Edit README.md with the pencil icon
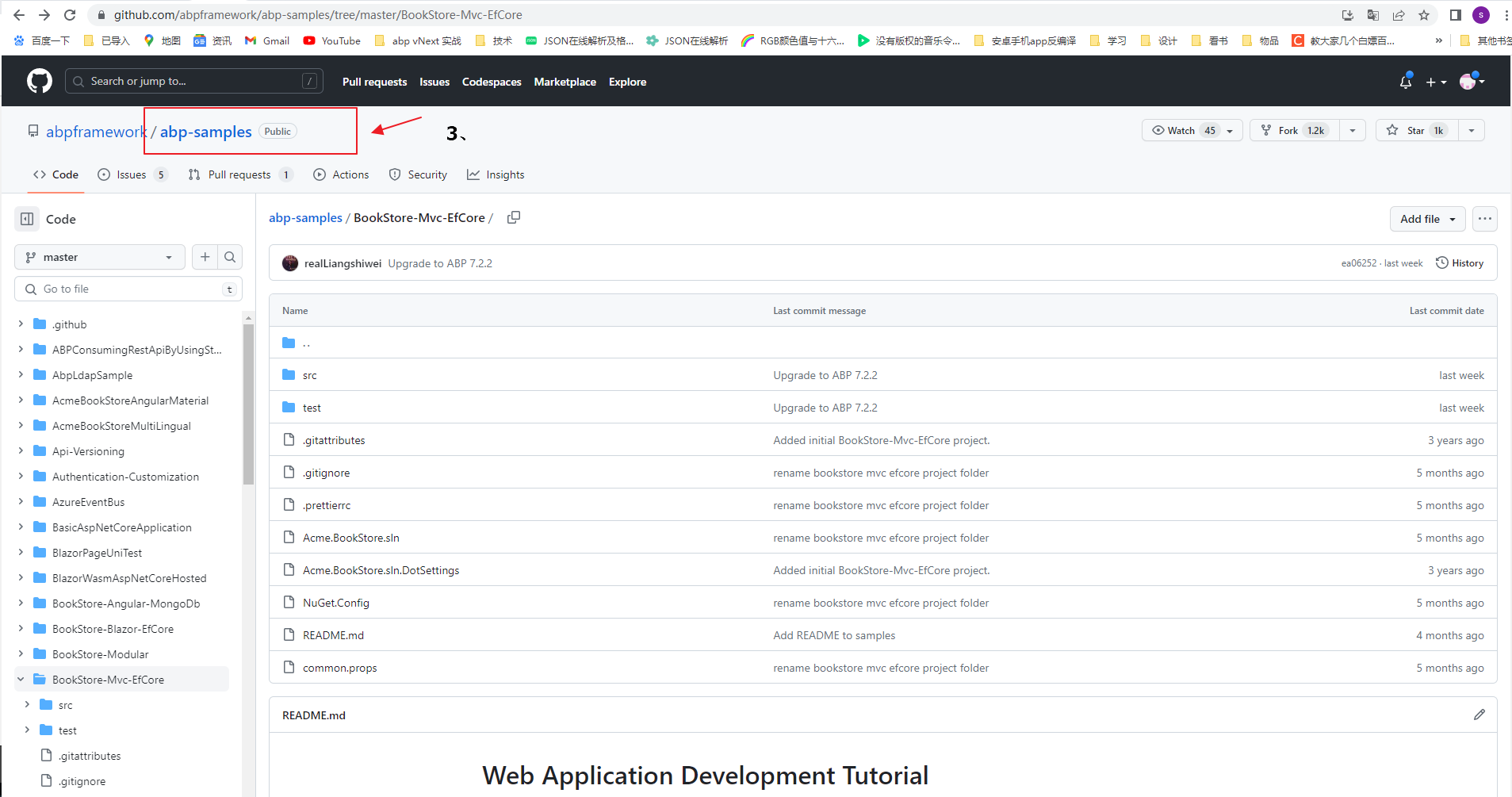The height and width of the screenshot is (797, 1512). [1479, 715]
